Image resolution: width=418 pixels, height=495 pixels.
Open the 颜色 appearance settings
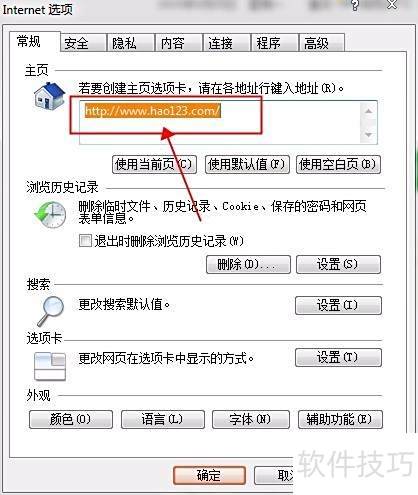71,419
